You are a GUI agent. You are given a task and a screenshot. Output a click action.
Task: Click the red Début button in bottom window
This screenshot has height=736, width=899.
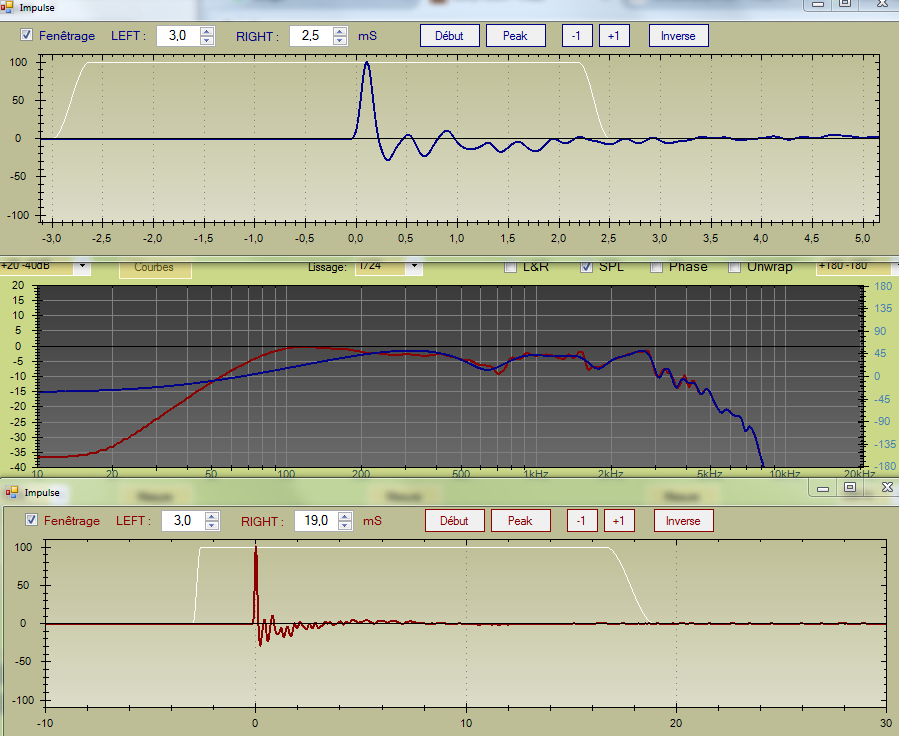tap(454, 521)
